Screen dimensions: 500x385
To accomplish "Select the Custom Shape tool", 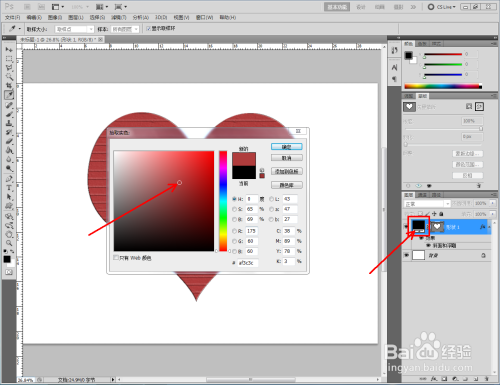I will [x=9, y=206].
